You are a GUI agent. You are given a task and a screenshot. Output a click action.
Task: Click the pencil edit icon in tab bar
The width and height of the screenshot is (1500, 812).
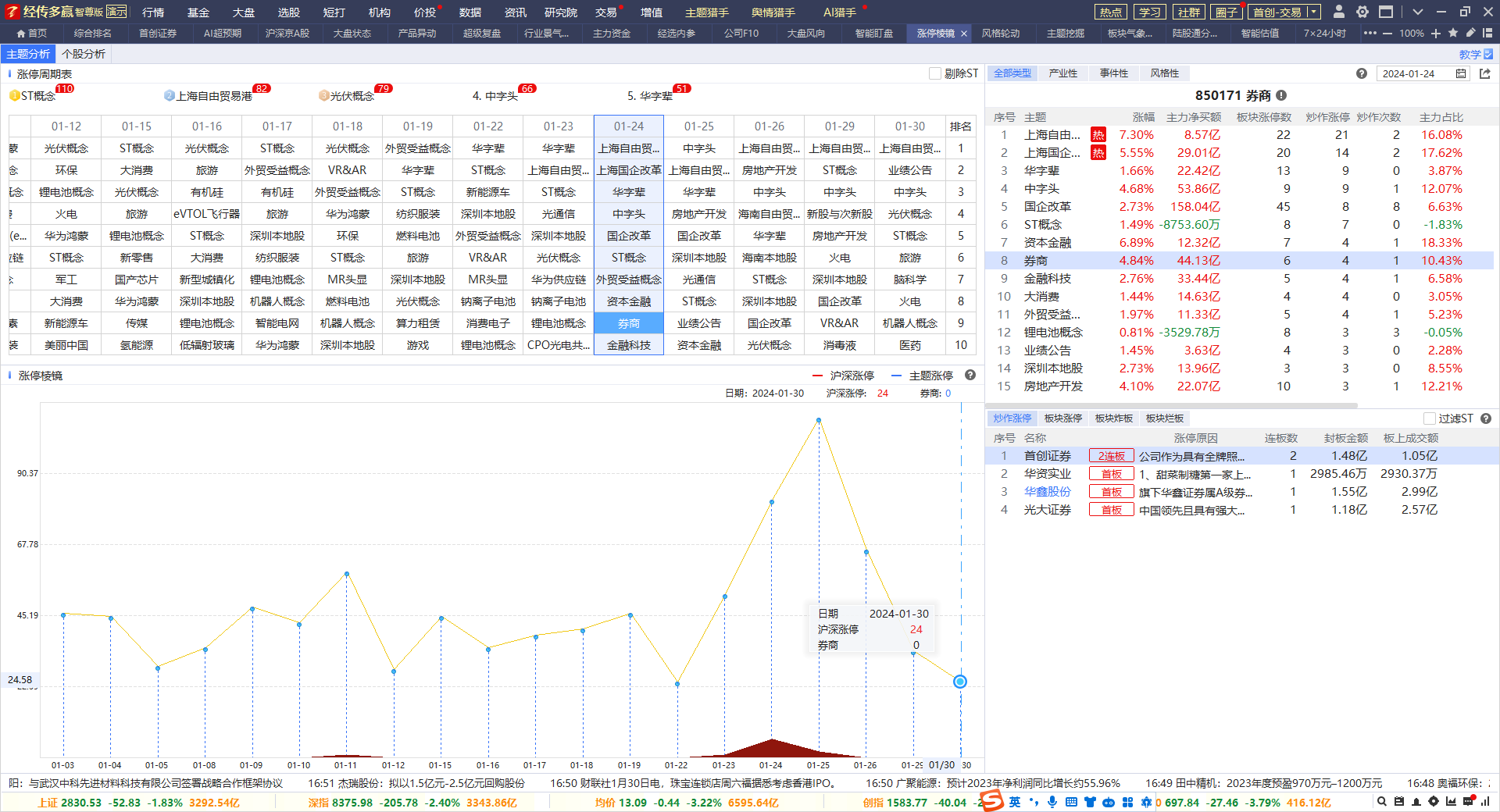tap(1470, 33)
